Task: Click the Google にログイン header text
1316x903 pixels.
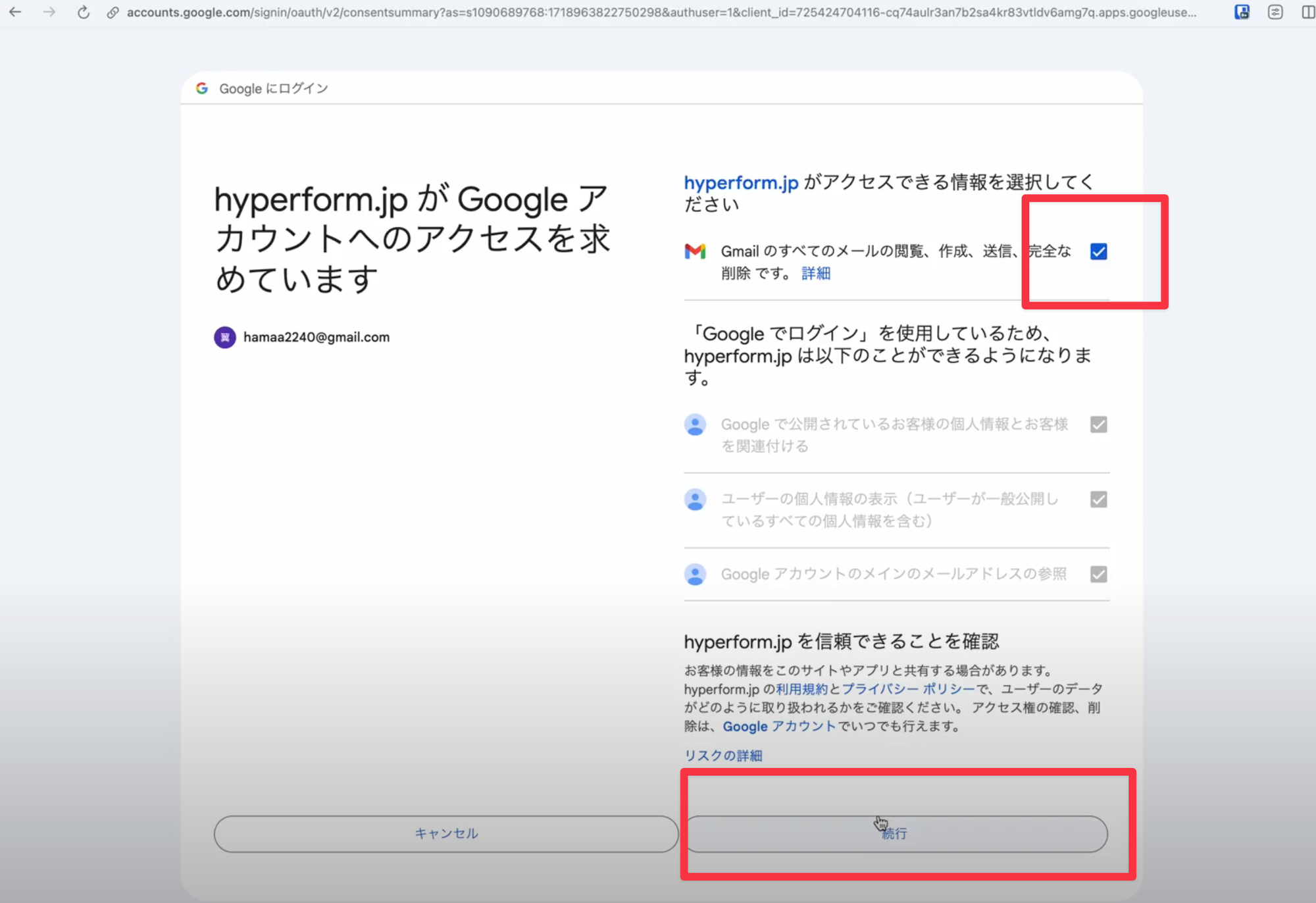Action: pos(274,88)
